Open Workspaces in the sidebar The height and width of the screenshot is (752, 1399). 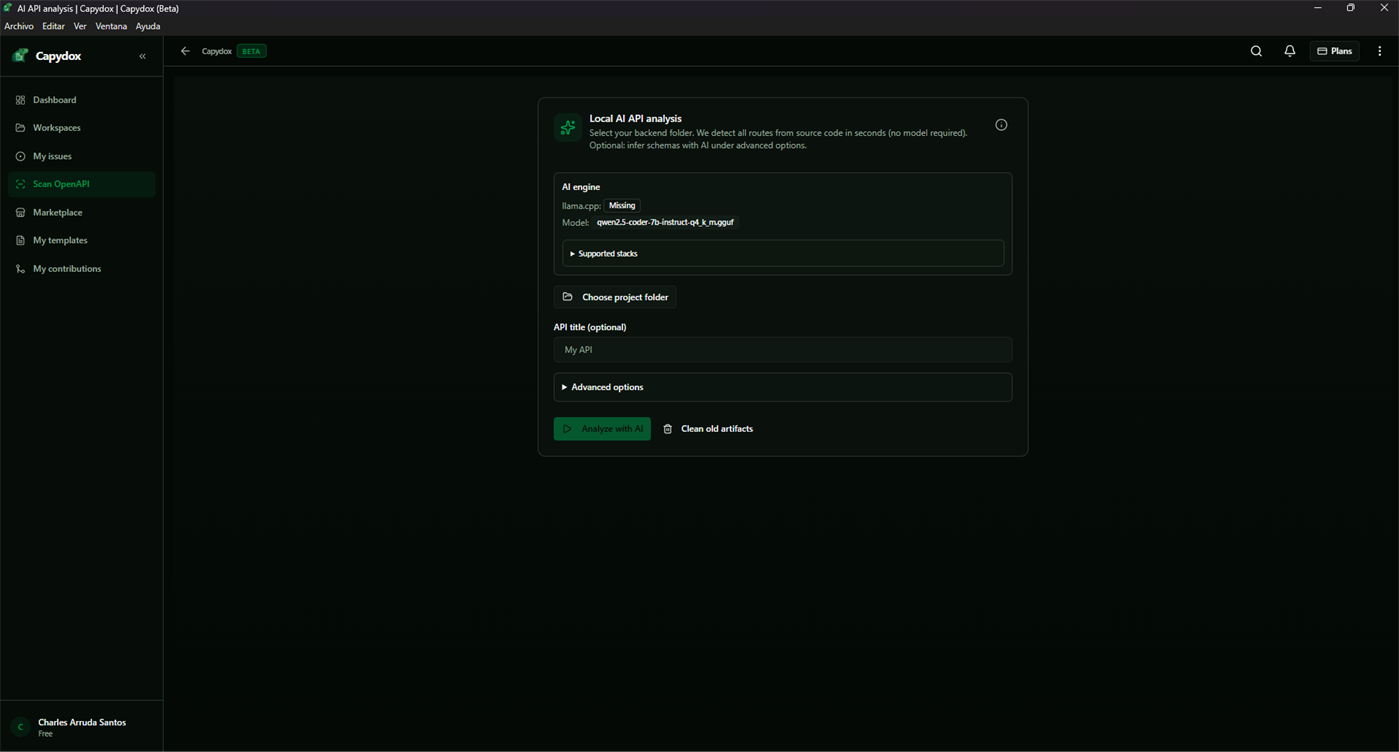click(x=81, y=128)
